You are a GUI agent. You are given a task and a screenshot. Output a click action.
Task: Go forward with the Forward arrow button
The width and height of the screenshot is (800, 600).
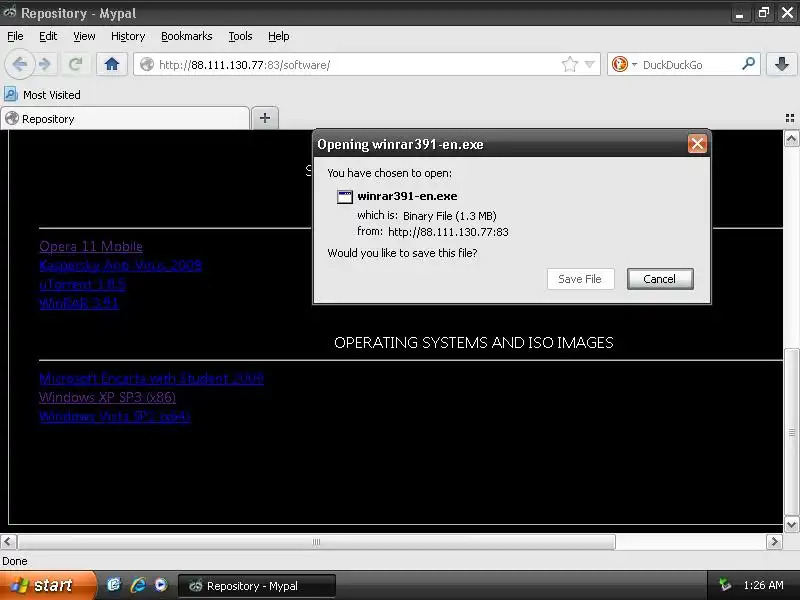coord(45,64)
